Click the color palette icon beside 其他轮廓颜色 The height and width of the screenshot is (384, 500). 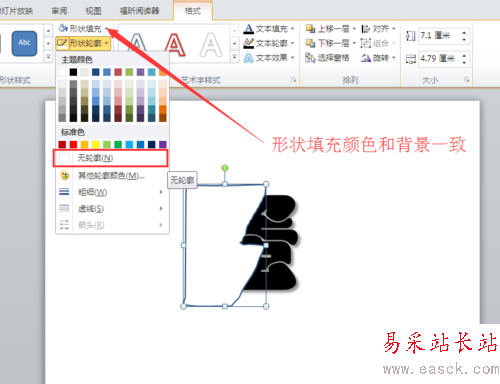click(x=64, y=175)
